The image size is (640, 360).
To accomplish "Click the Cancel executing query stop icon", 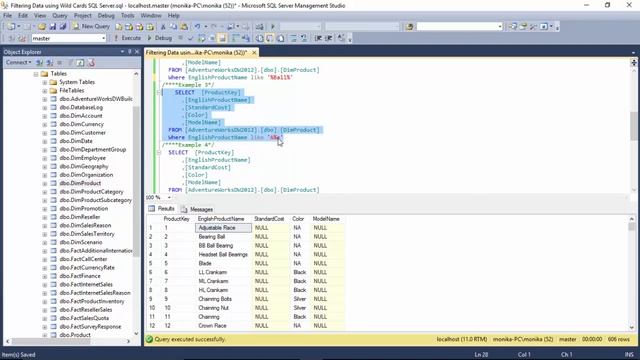I will (x=180, y=38).
